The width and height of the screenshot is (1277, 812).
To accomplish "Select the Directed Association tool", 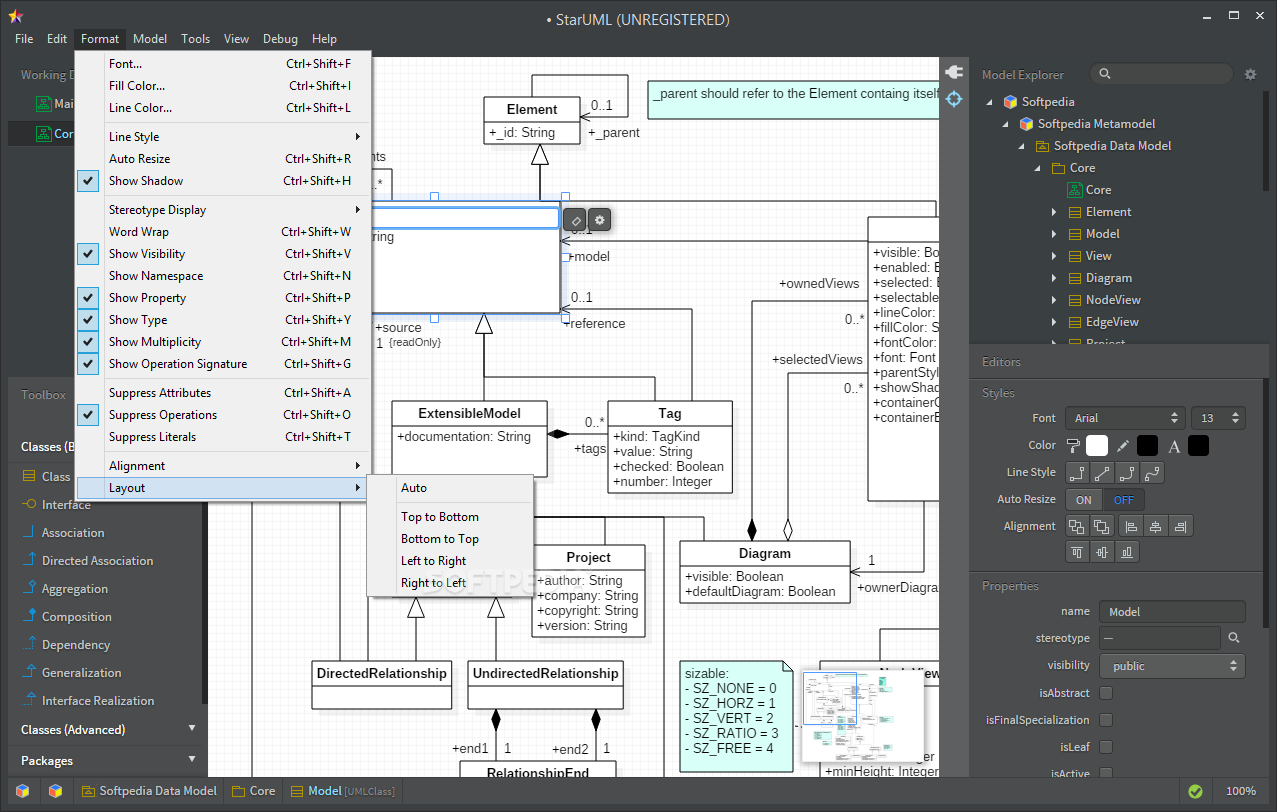I will click(x=97, y=561).
